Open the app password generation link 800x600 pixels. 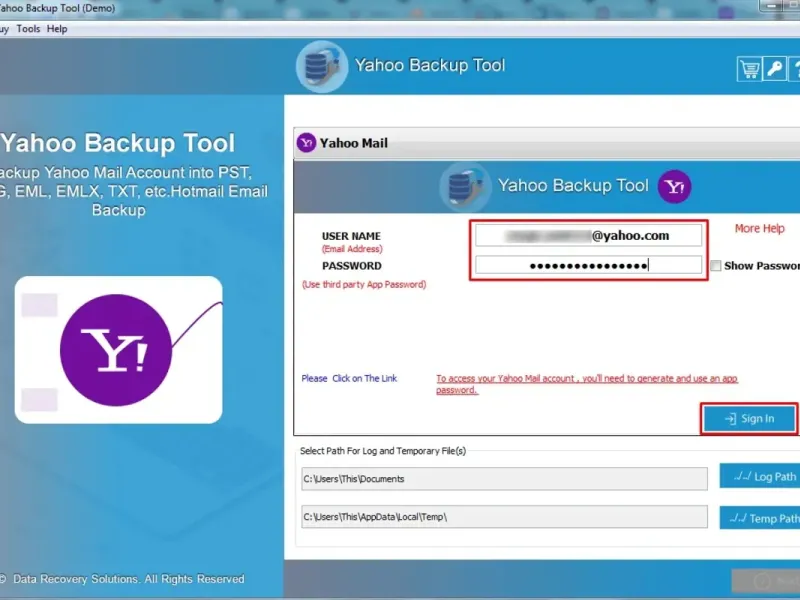tap(587, 384)
